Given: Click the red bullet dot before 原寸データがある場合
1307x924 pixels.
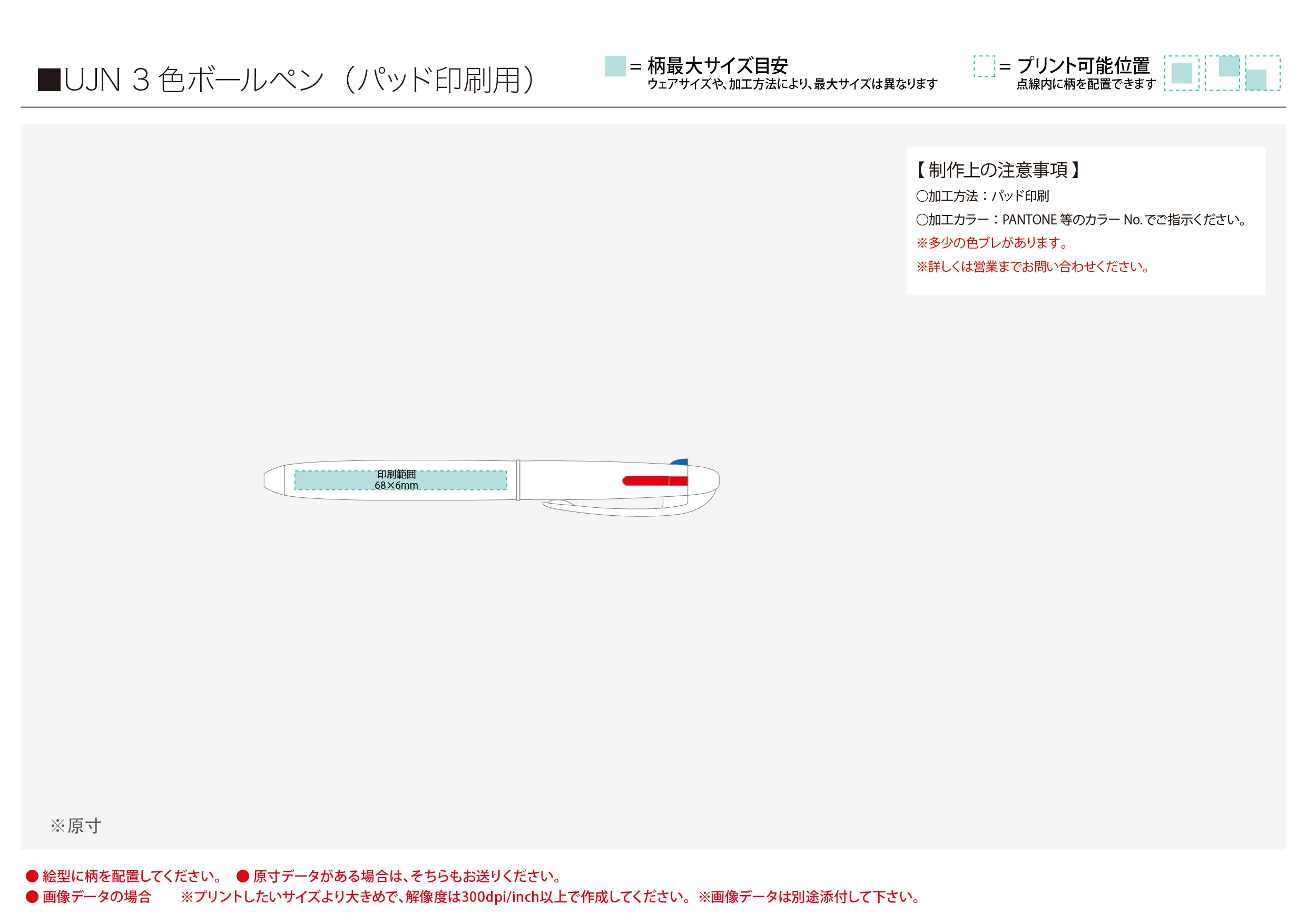Looking at the screenshot, I should coord(243,876).
